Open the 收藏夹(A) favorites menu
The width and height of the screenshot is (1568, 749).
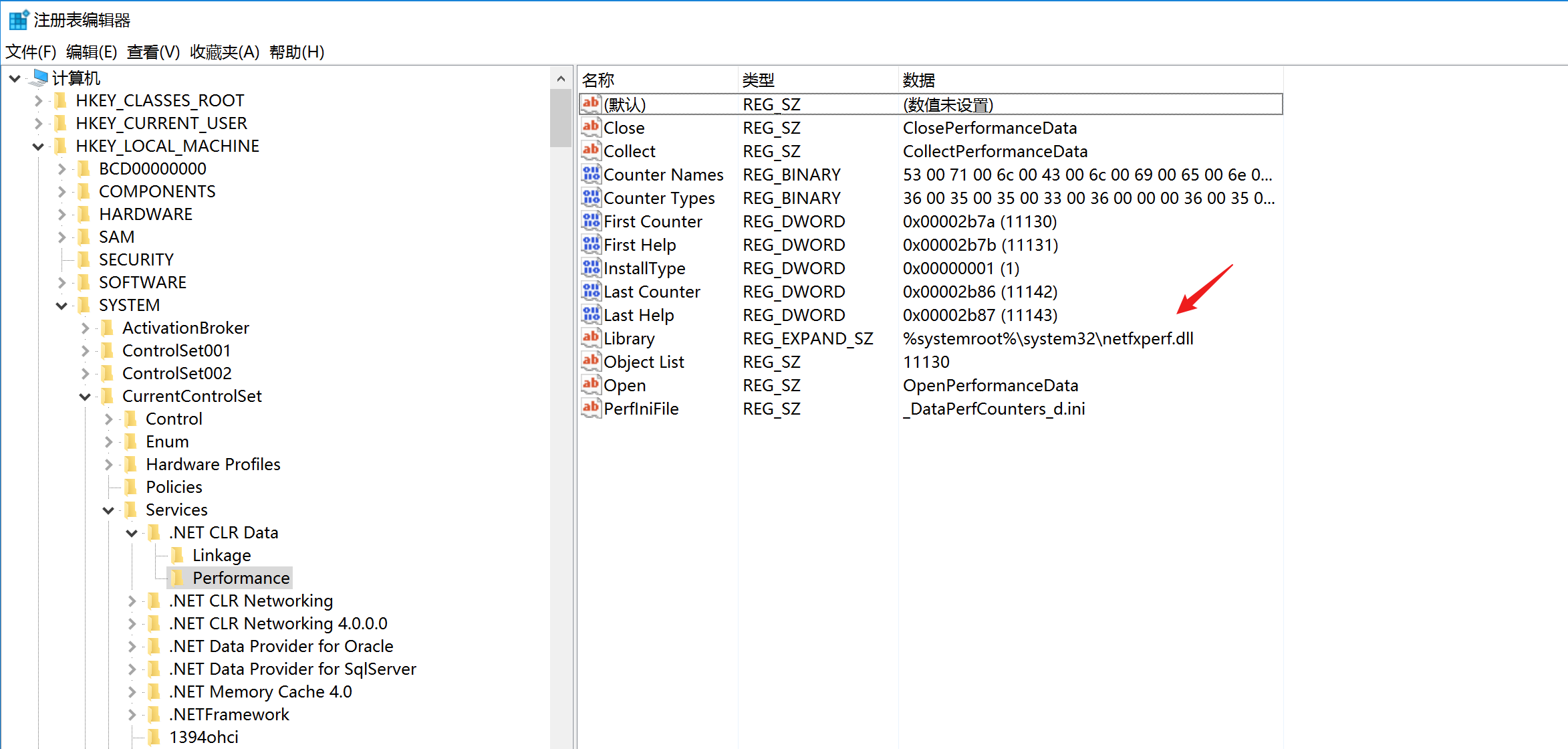click(225, 52)
